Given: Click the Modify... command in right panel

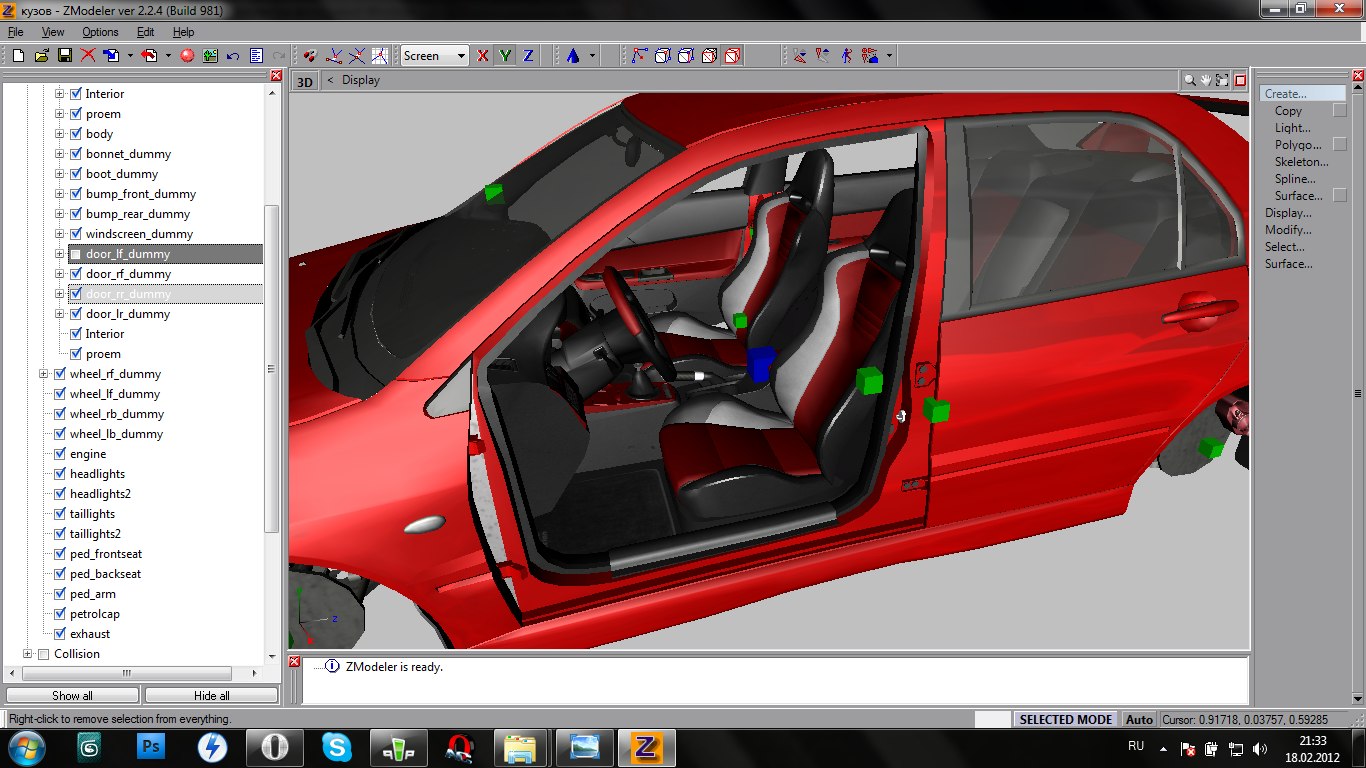Looking at the screenshot, I should [1288, 230].
